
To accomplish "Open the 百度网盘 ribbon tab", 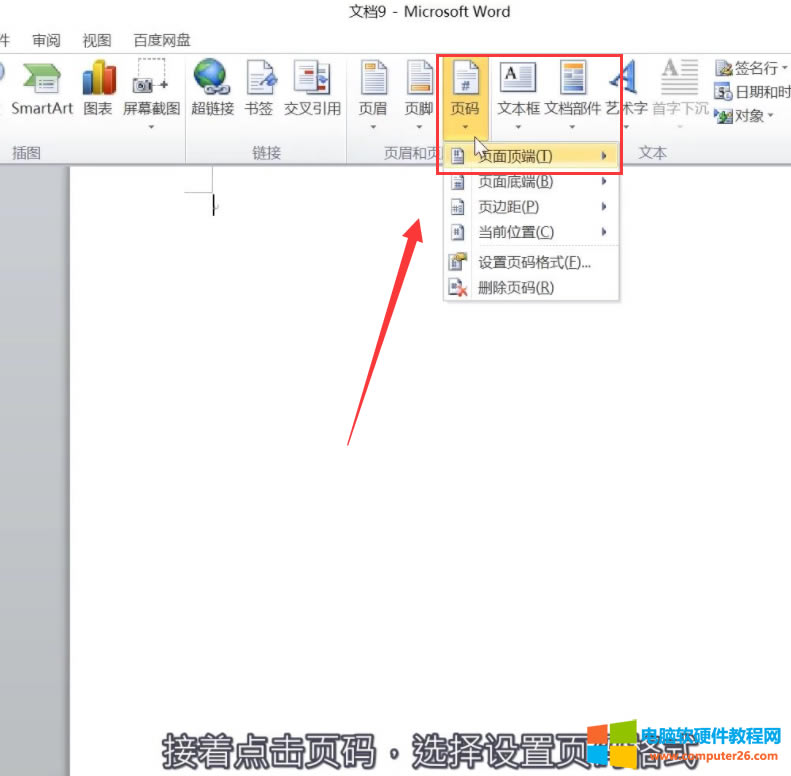I will (162, 40).
